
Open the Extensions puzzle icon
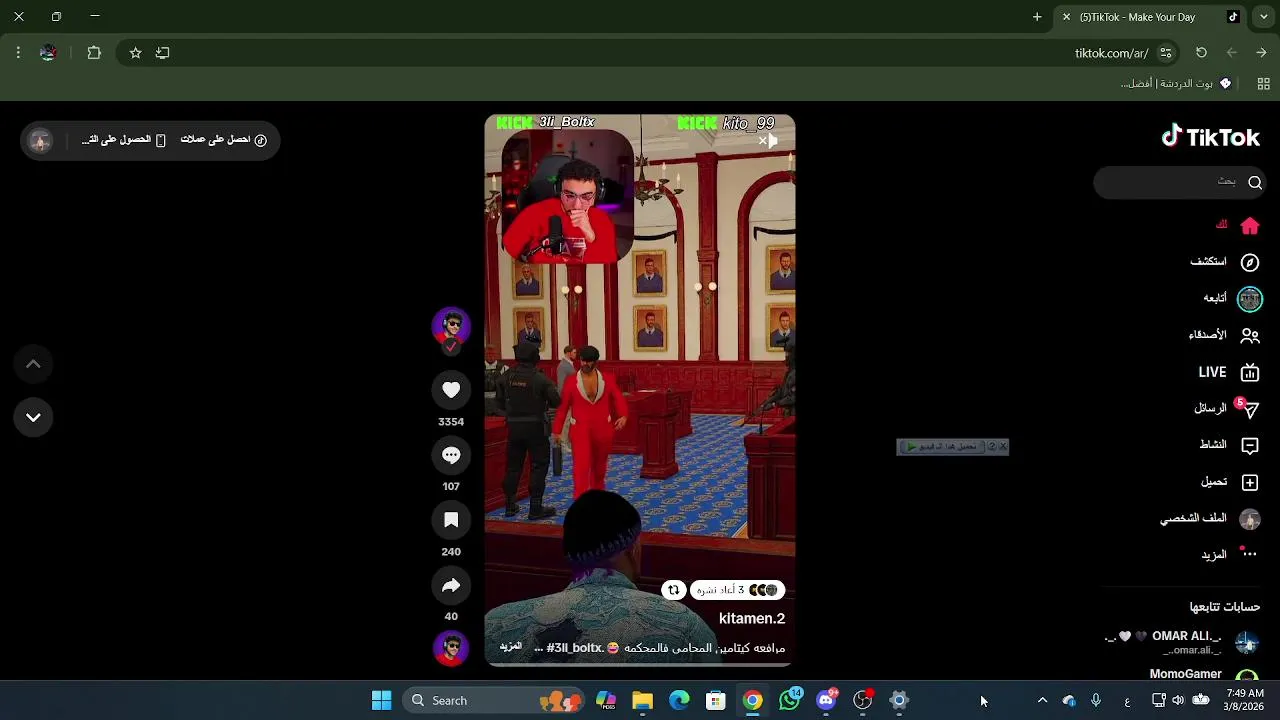point(94,53)
